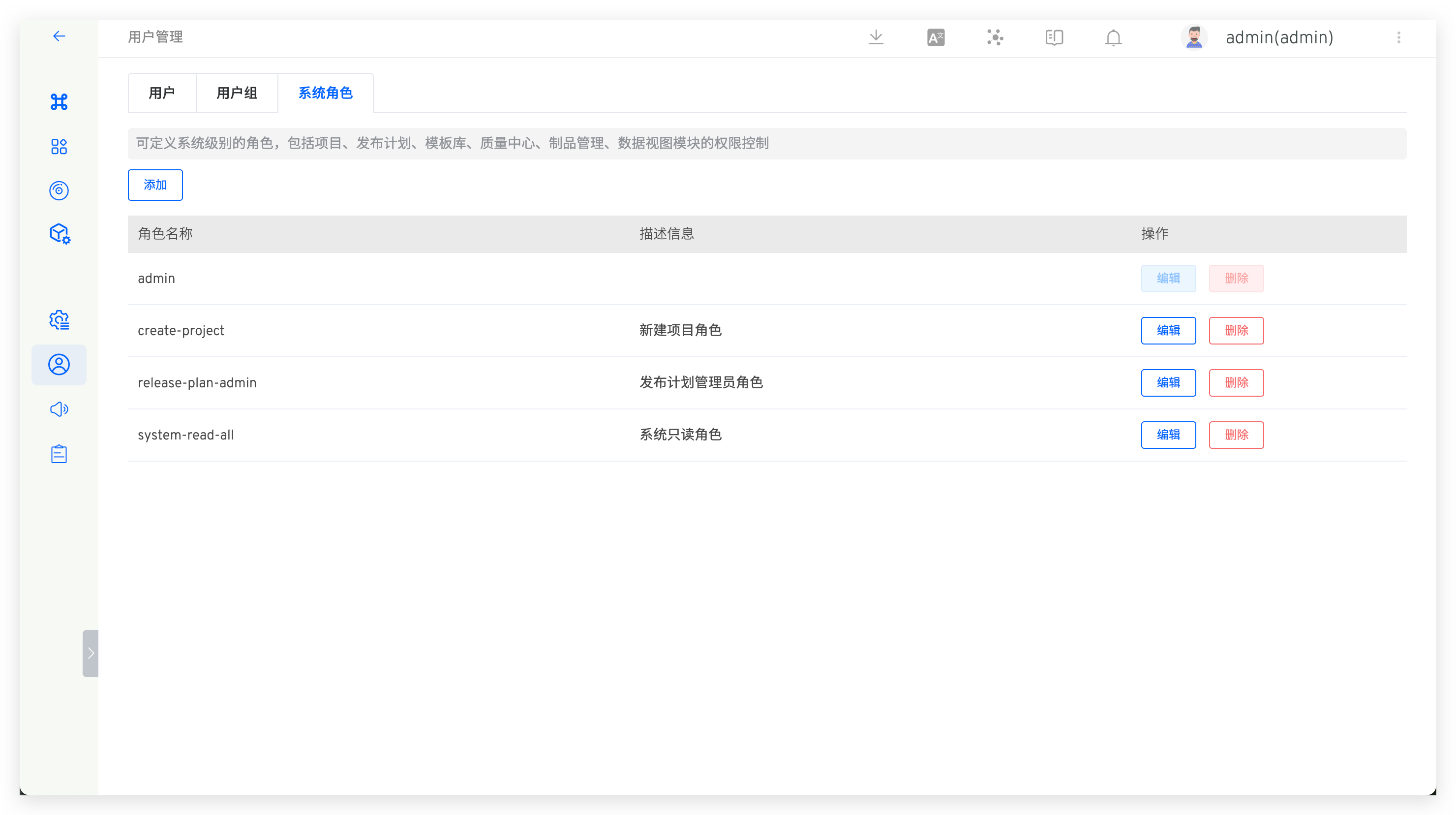Switch to the 用户组 tab
Viewport: 1456px width, 815px height.
pyautogui.click(x=236, y=92)
